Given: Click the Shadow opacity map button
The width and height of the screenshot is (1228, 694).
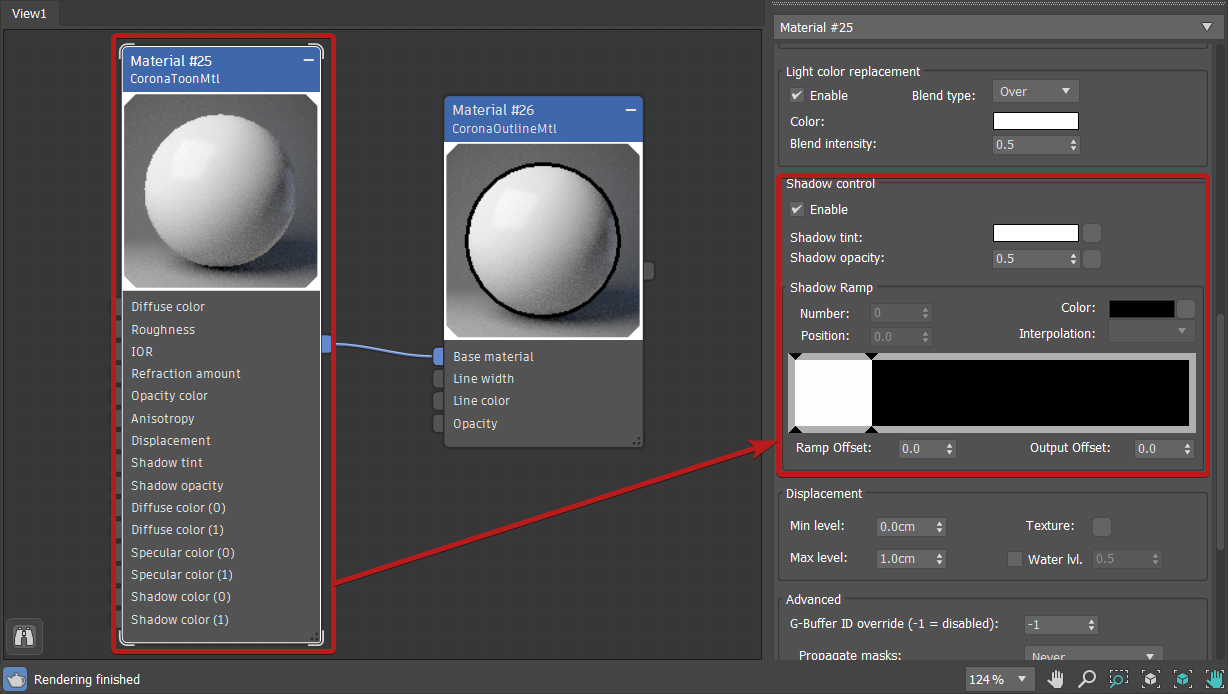Looking at the screenshot, I should pos(1092,259).
